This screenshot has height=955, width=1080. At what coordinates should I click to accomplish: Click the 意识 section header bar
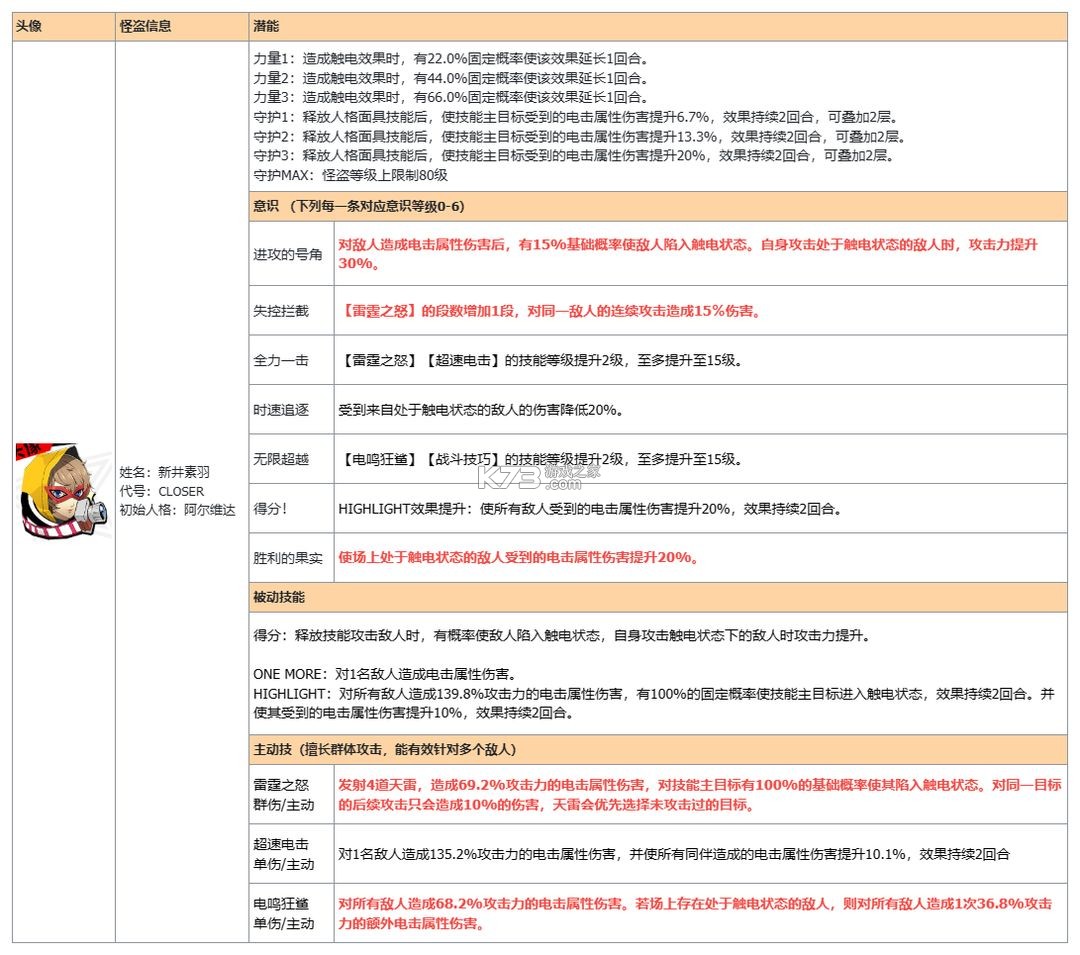click(300, 206)
